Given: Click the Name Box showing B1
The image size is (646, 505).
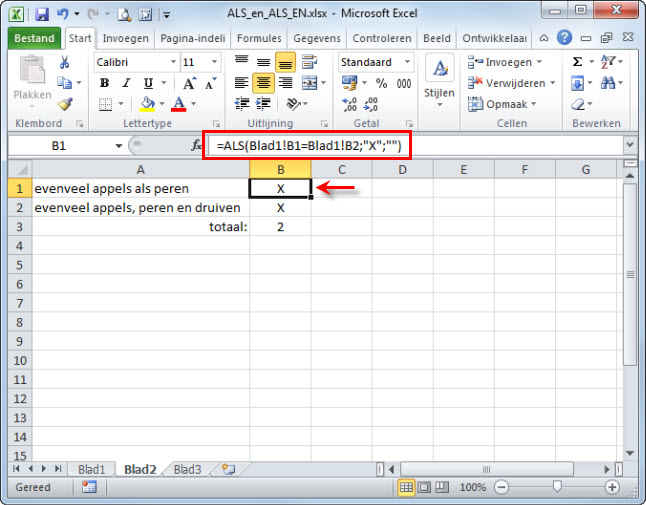Looking at the screenshot, I should 66,146.
